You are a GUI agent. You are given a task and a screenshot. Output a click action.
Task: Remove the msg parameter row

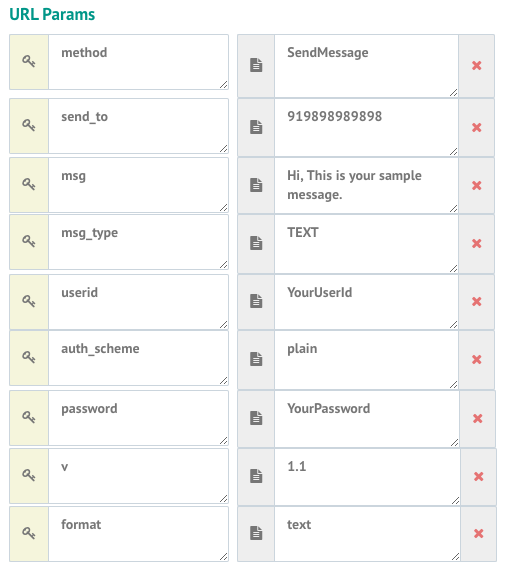coord(476,186)
